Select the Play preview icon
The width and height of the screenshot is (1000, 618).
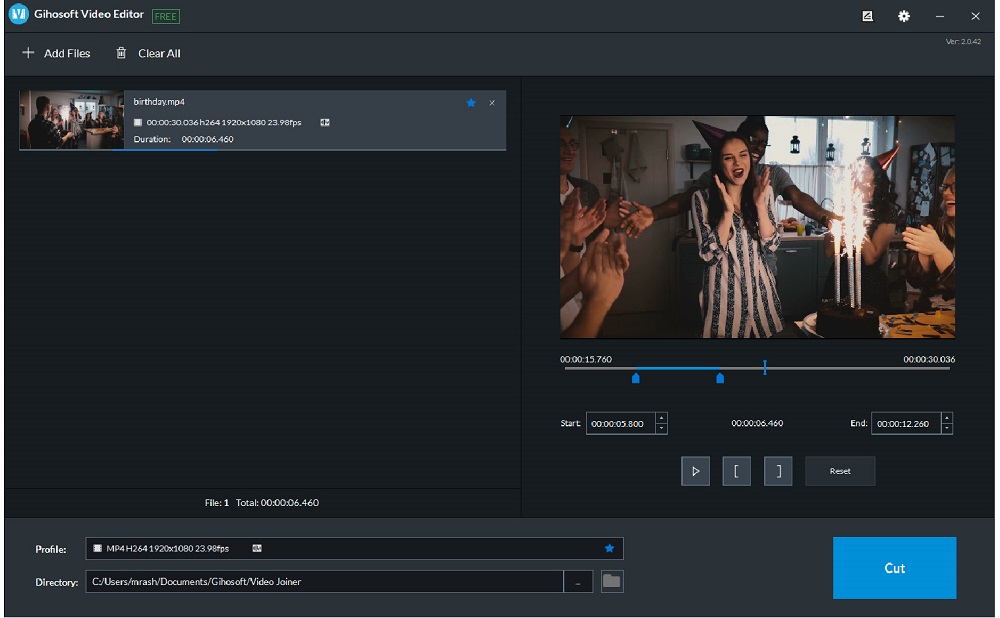(695, 470)
